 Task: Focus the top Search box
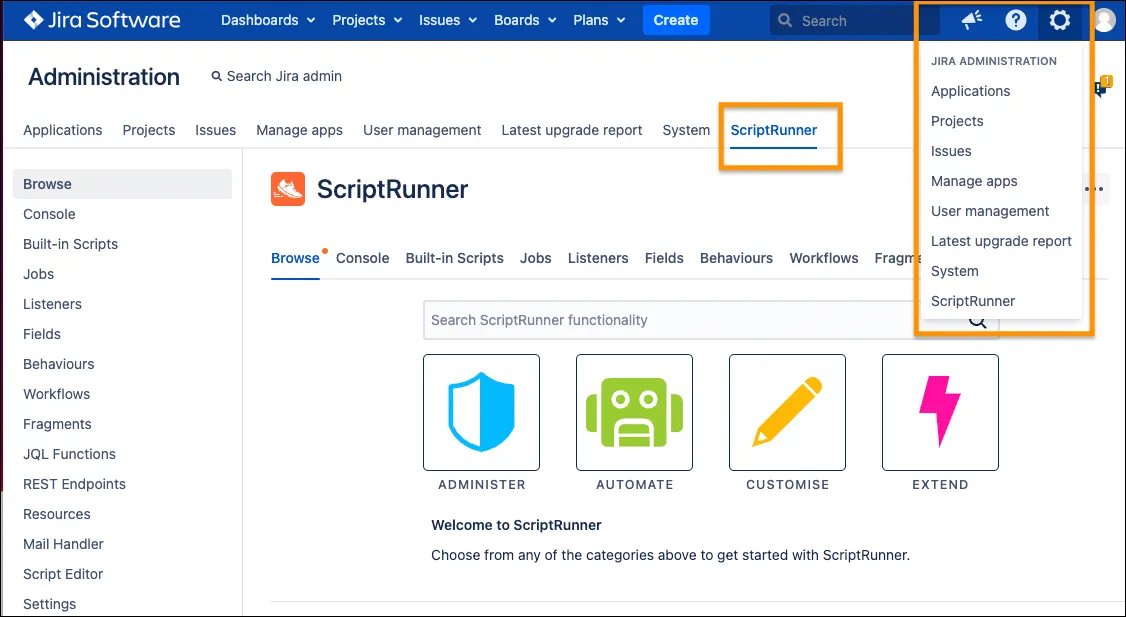855,21
